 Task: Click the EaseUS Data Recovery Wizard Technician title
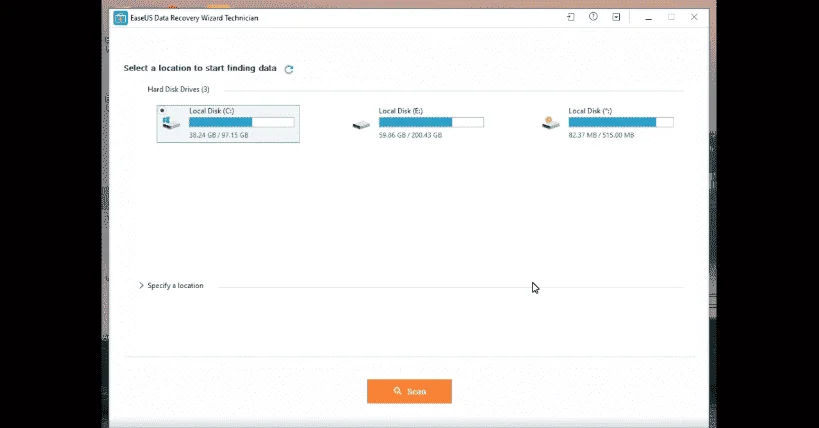point(194,18)
